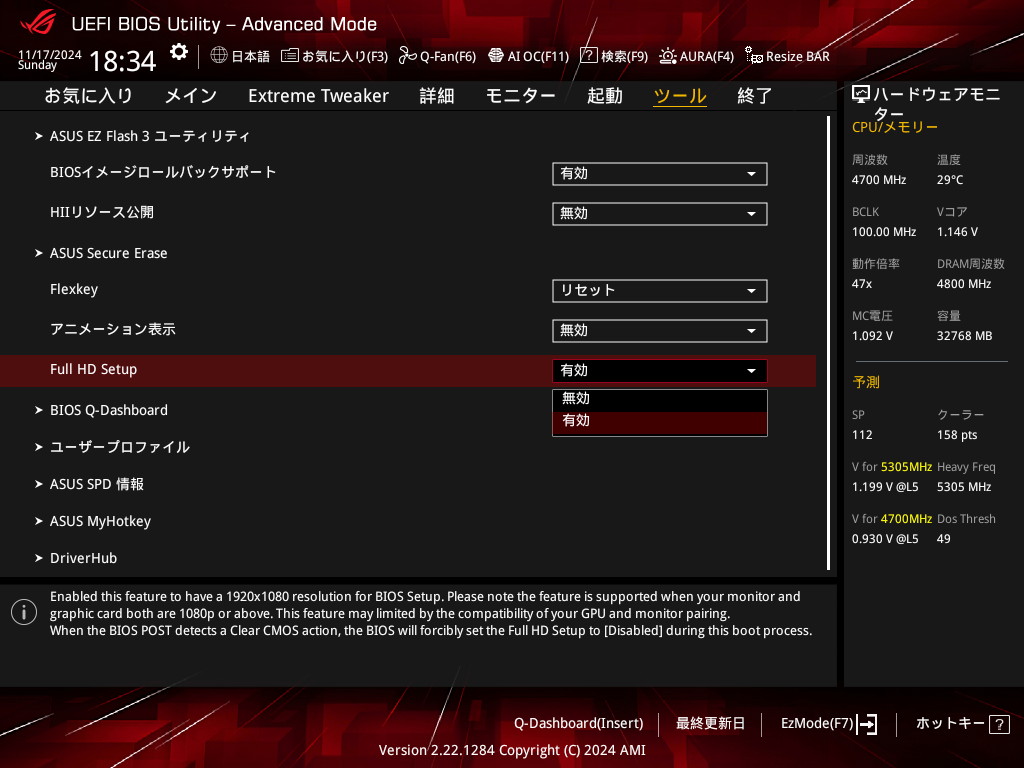Click the hardware monitor screen icon
Viewport: 1024px width, 768px height.
coord(861,95)
